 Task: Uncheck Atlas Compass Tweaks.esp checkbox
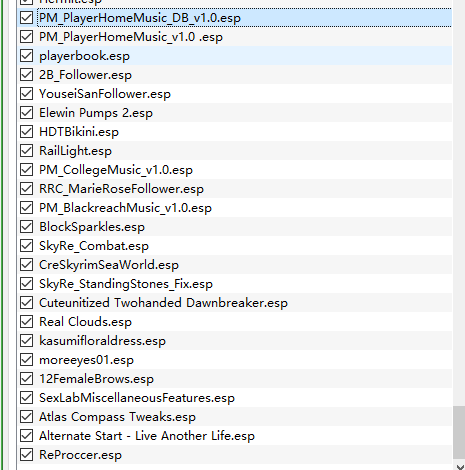coord(26,417)
